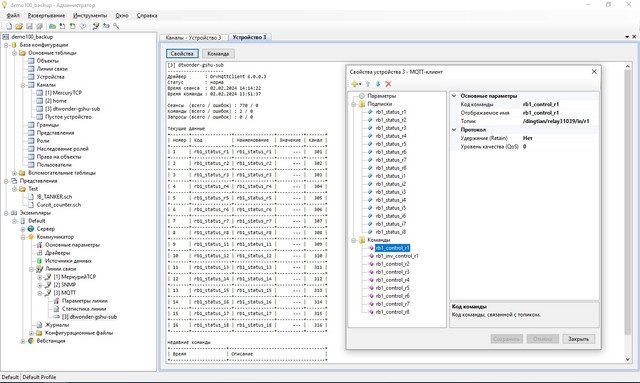This screenshot has width=640, height=383.
Task: Select rb1_status_r5 subscription node
Action: click(x=391, y=144)
